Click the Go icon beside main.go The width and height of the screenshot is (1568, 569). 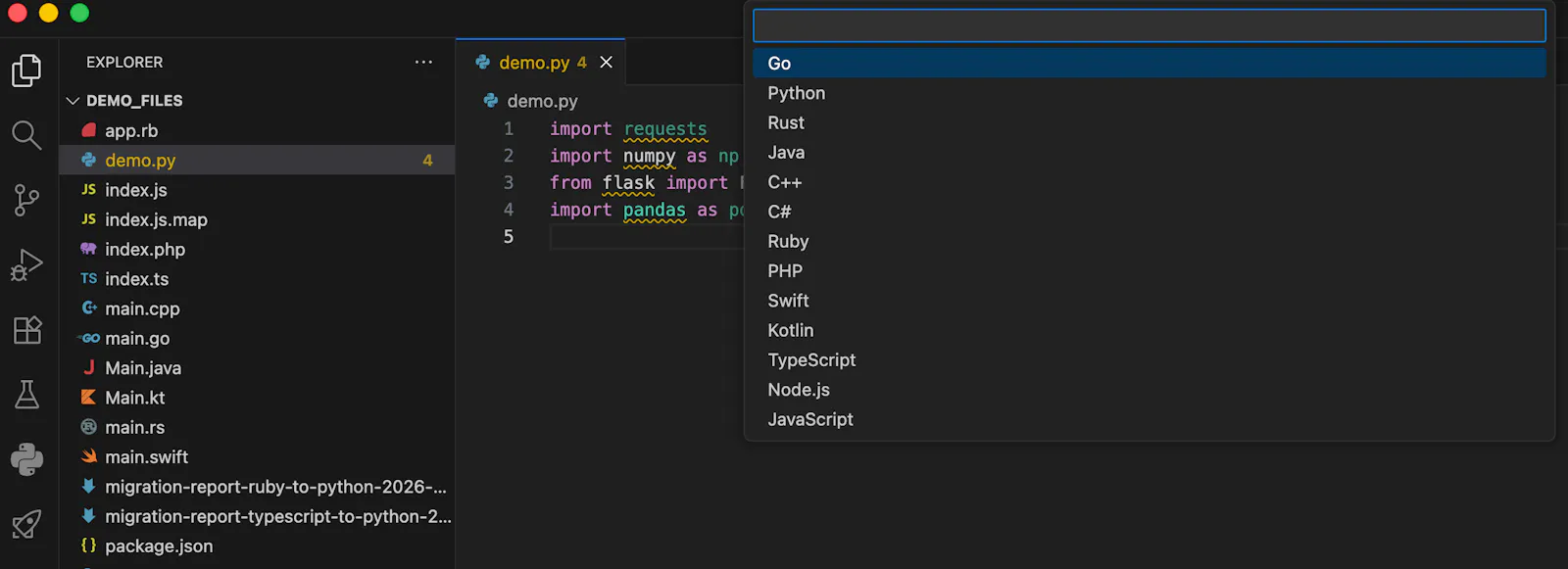[89, 338]
